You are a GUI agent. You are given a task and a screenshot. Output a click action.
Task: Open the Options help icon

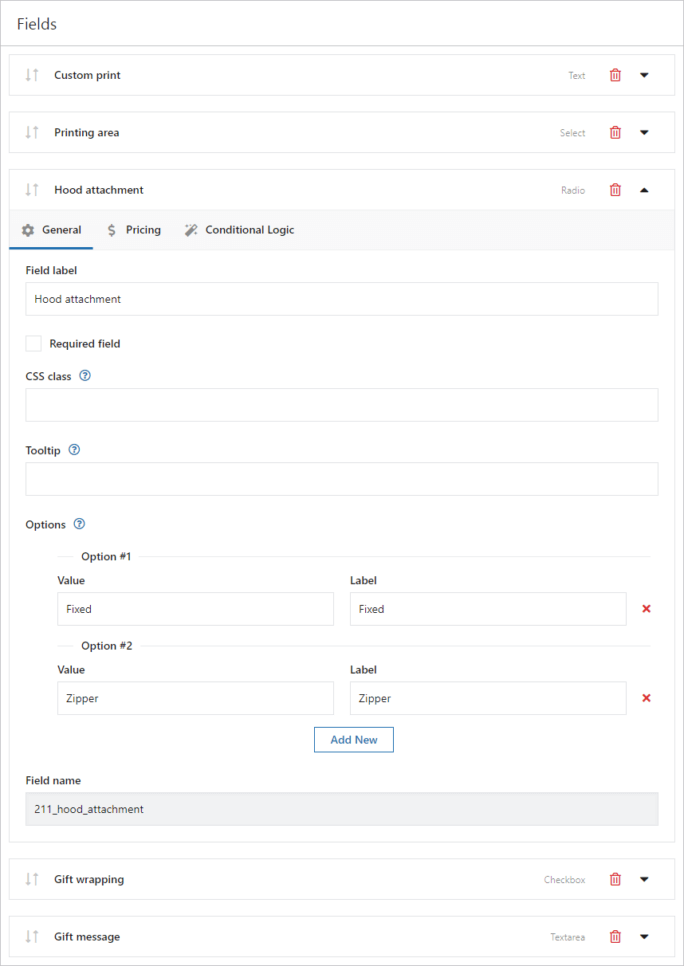point(79,524)
